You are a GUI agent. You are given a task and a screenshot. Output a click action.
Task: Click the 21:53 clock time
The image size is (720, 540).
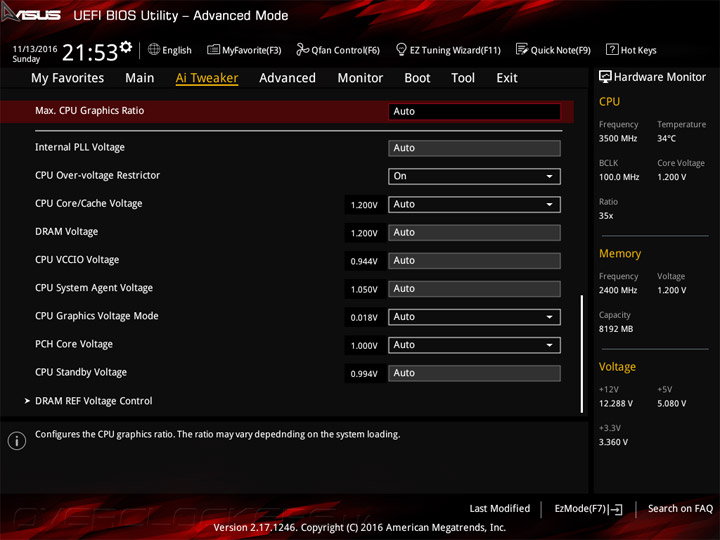(90, 53)
